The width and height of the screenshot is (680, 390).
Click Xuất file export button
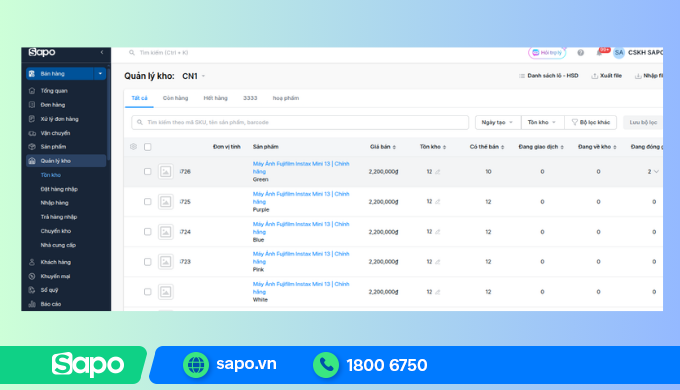coord(606,75)
